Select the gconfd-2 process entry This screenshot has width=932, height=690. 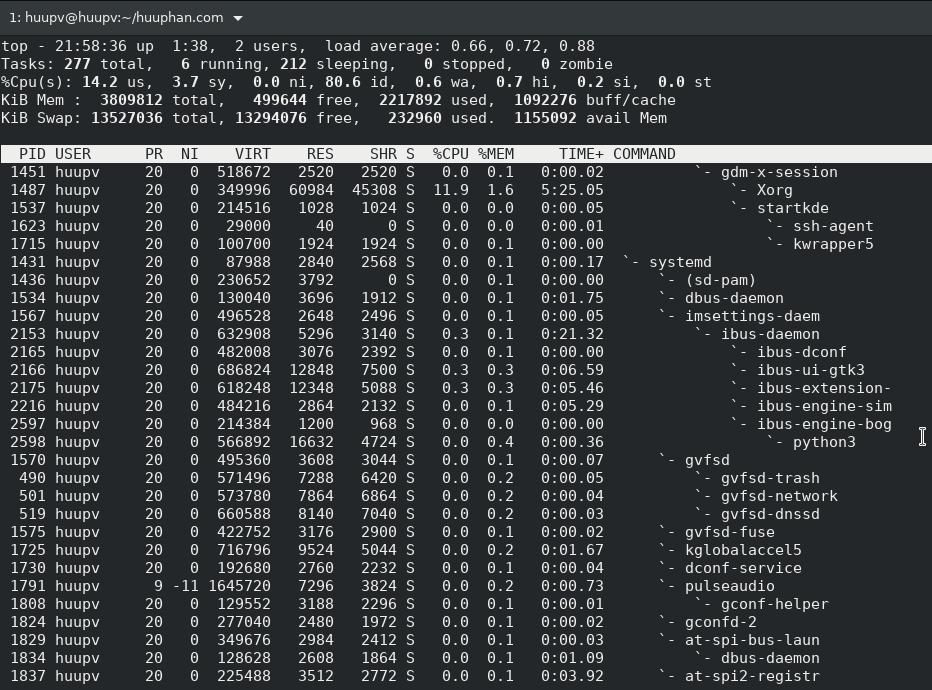[720, 622]
